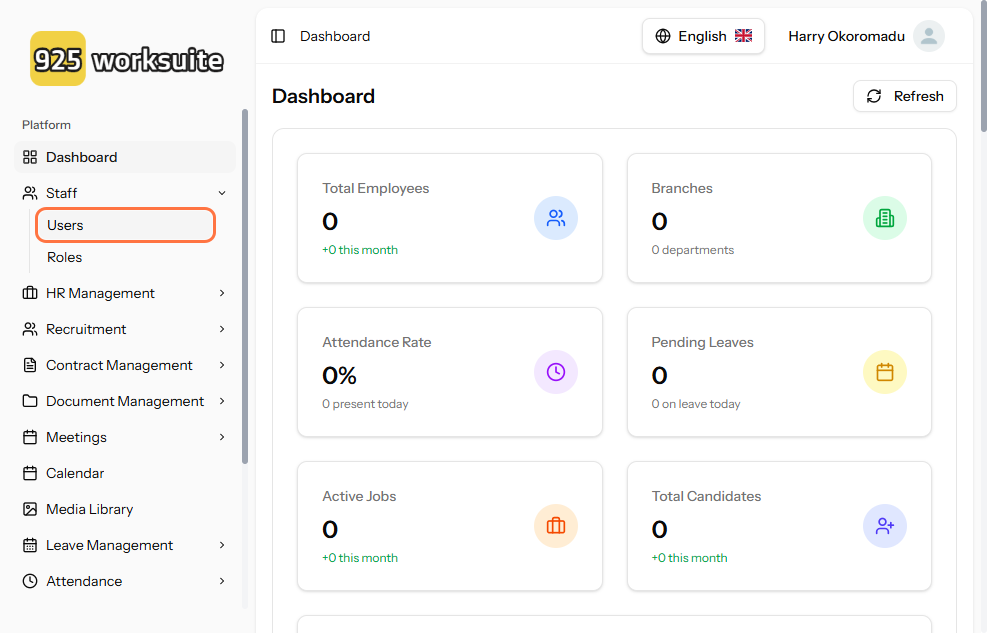The width and height of the screenshot is (987, 633).
Task: Expand the HR Management menu
Action: pos(222,293)
